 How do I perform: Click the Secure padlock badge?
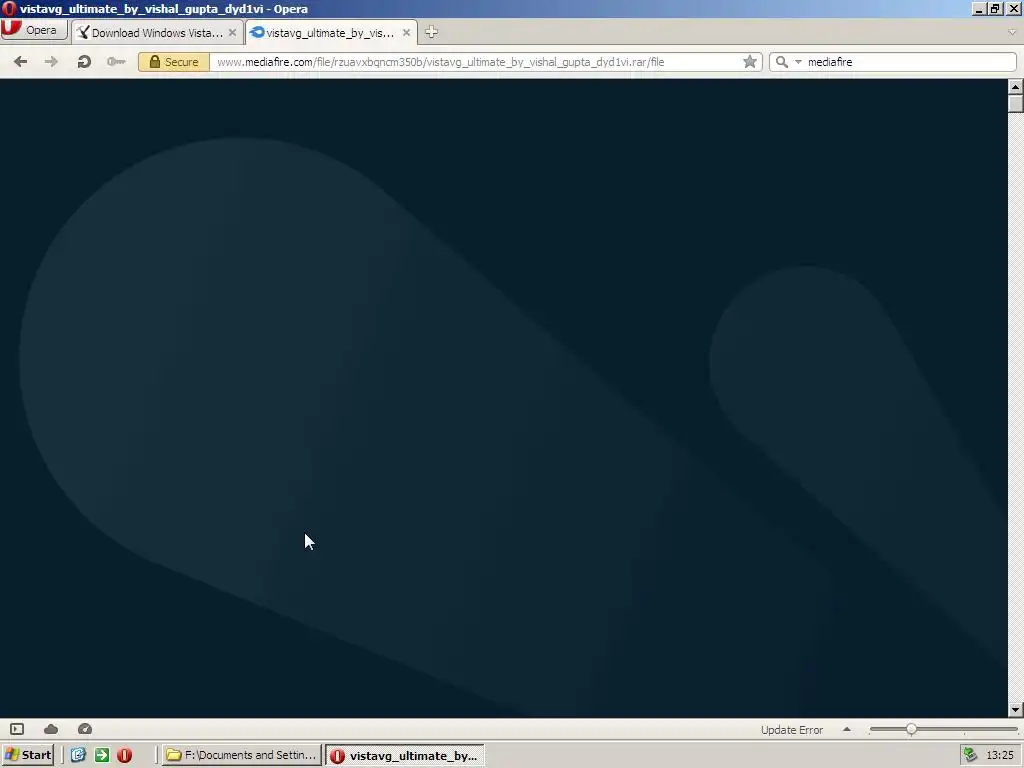pyautogui.click(x=174, y=62)
